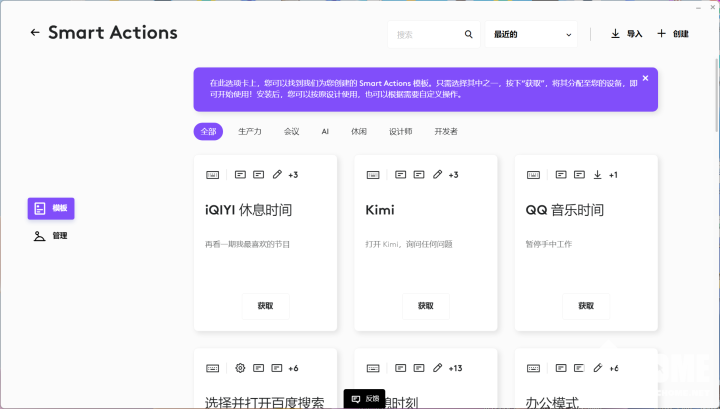Viewport: 720px width, 409px height.
Task: Click the download icon on QQ 音乐时间 card
Action: click(x=597, y=174)
